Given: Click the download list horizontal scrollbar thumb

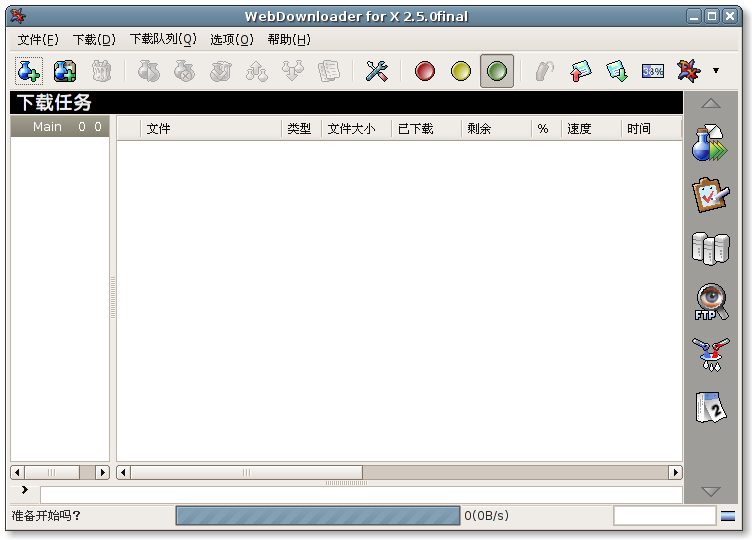Looking at the screenshot, I should point(247,472).
